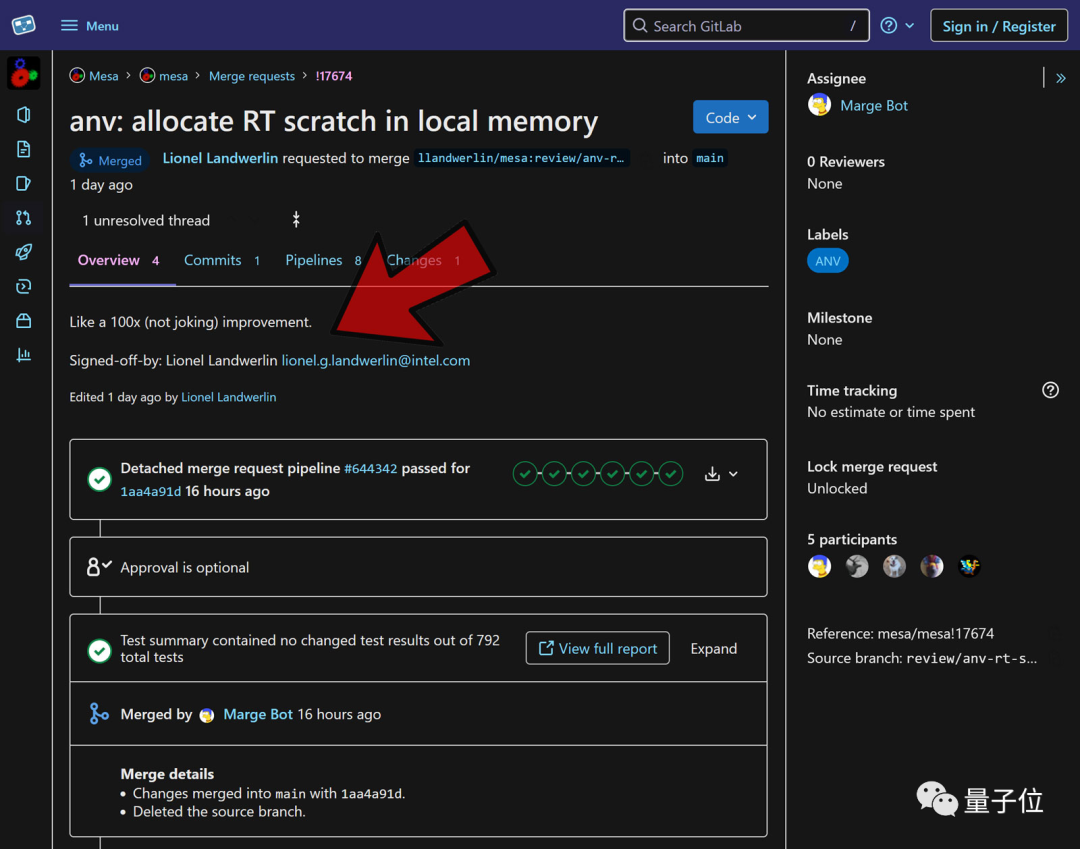Open Project information in the sidebar
The width and height of the screenshot is (1080, 849).
(x=23, y=115)
